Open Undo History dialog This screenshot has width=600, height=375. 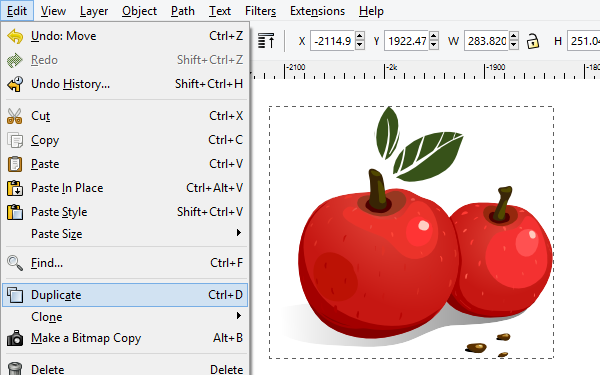click(125, 84)
